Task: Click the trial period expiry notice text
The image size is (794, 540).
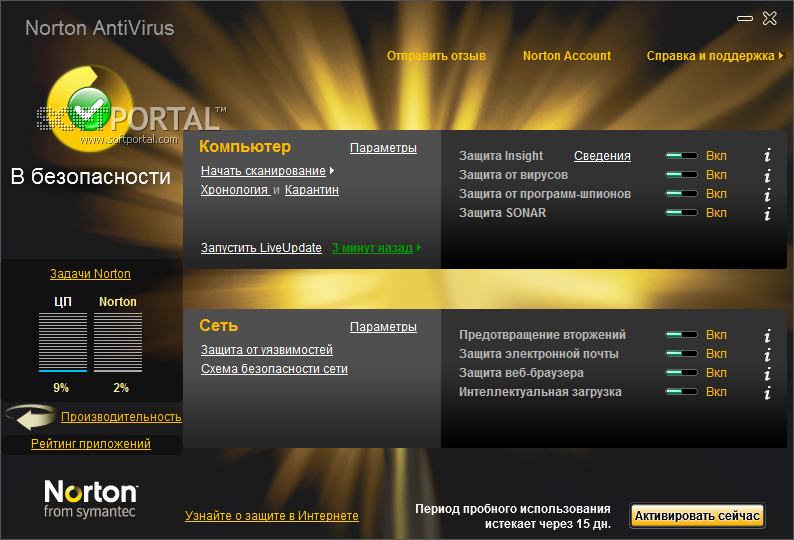Action: tap(513, 516)
